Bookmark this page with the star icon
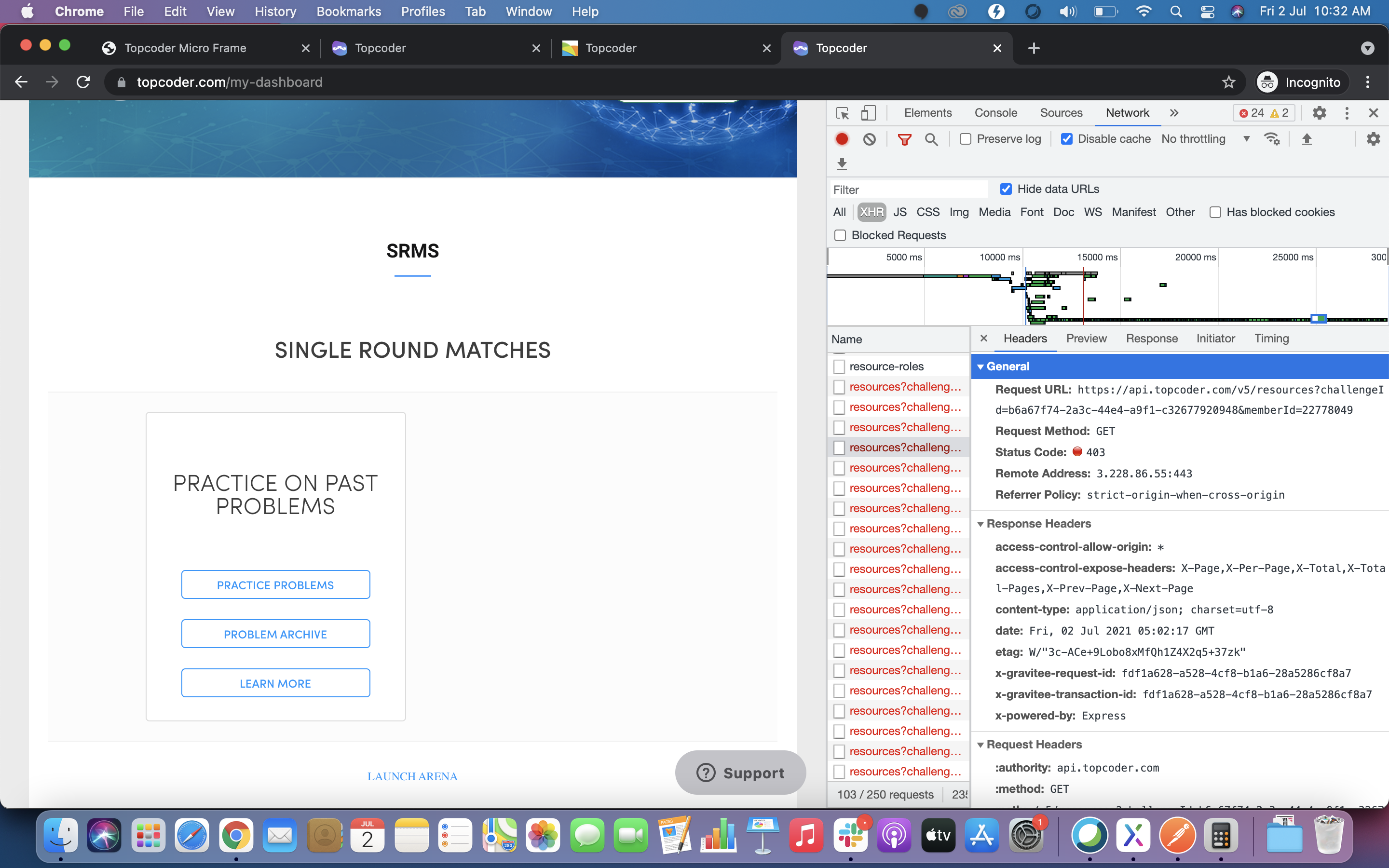Screen dimensions: 1389x868 point(1228,82)
